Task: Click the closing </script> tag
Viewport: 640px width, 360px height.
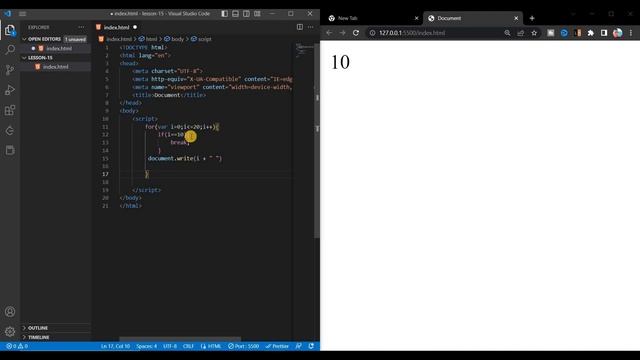Action: coord(147,190)
